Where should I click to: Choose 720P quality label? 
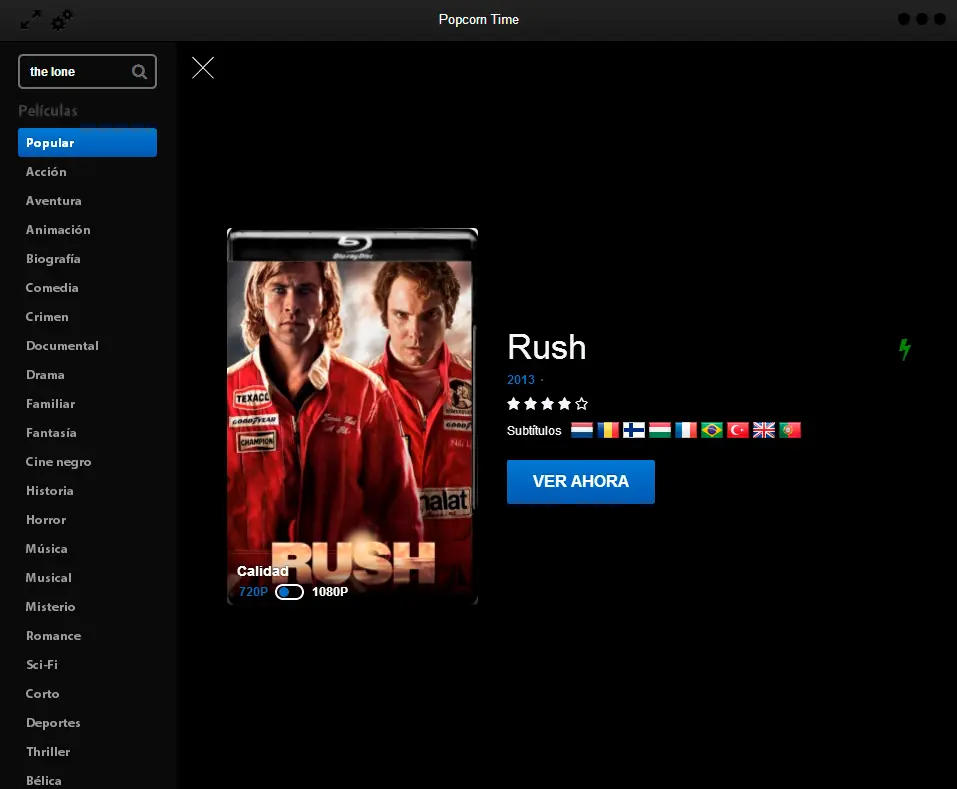[253, 592]
